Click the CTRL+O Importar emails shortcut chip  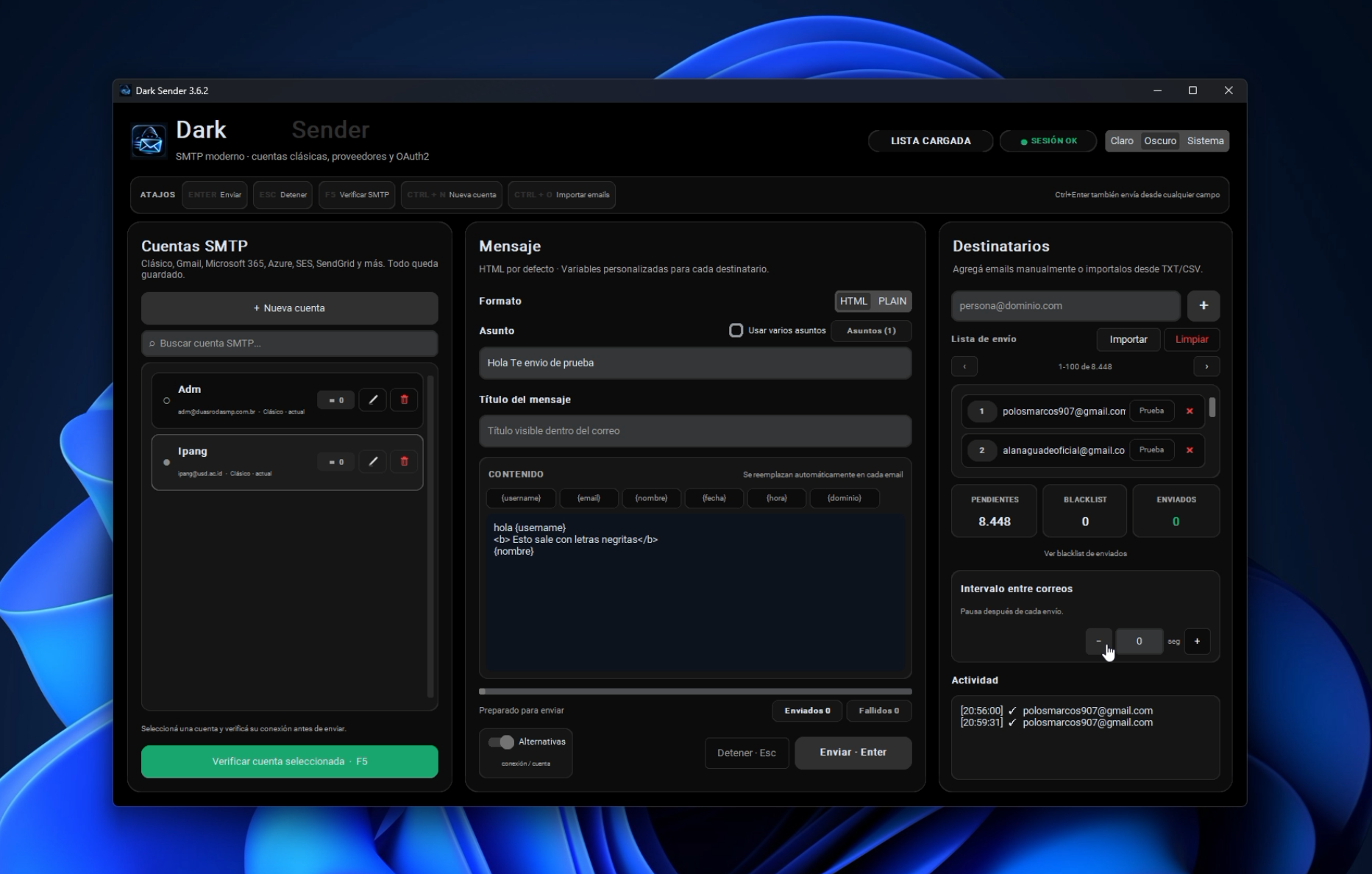[562, 195]
